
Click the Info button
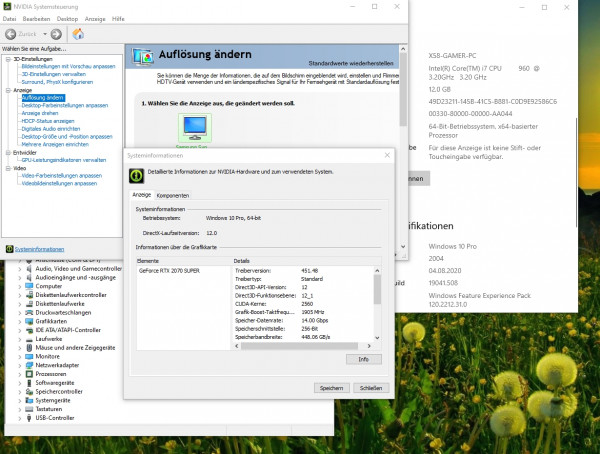coord(364,359)
